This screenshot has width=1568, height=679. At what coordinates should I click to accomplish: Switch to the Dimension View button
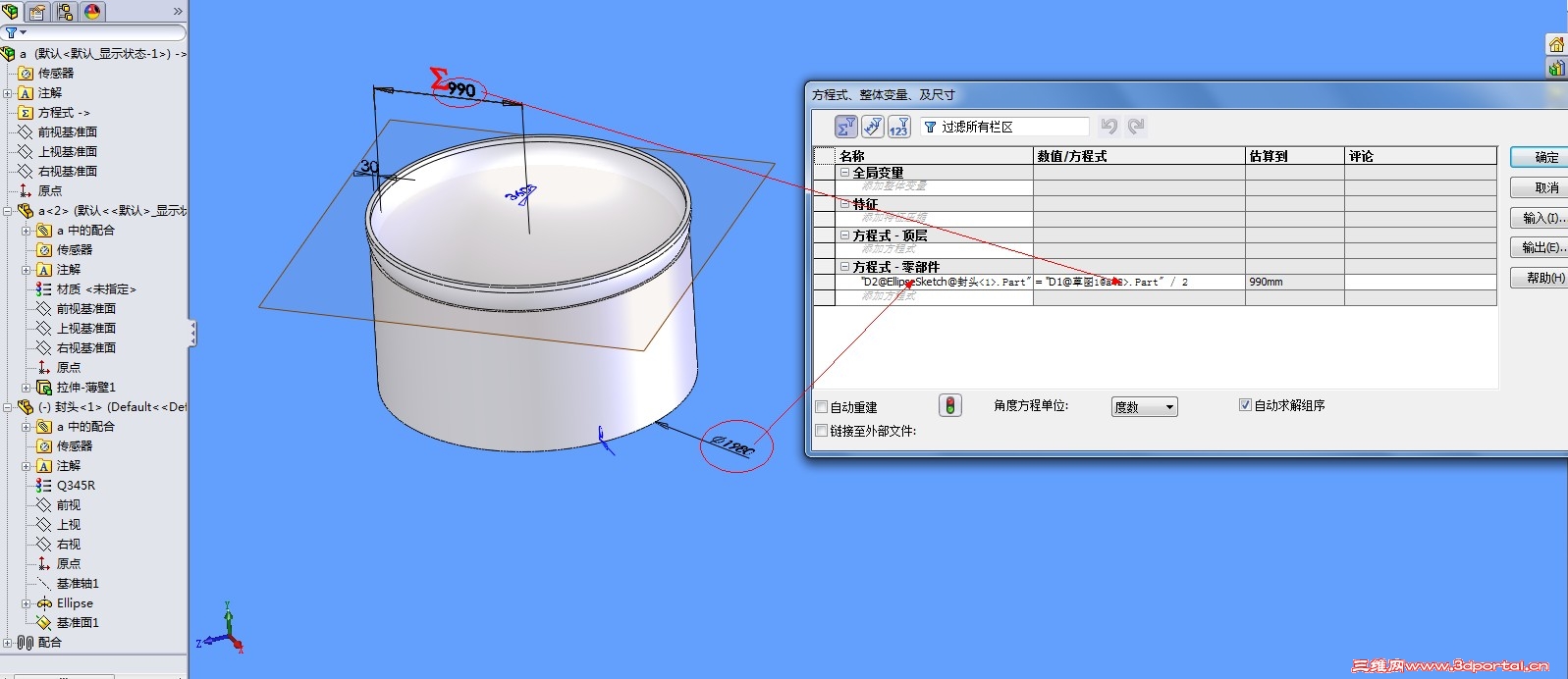pyautogui.click(x=872, y=127)
